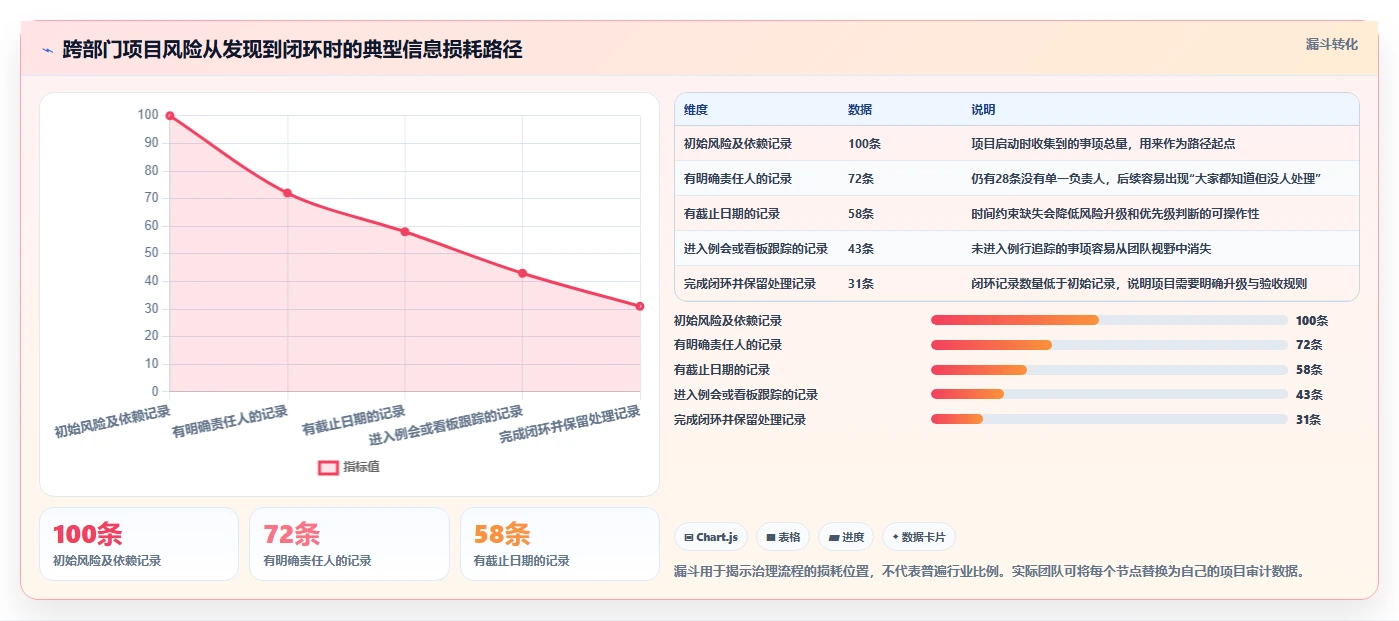The height and width of the screenshot is (621, 1399).
Task: Click x-axis label 有明确责任人的记录 on the chart
Action: 230,421
